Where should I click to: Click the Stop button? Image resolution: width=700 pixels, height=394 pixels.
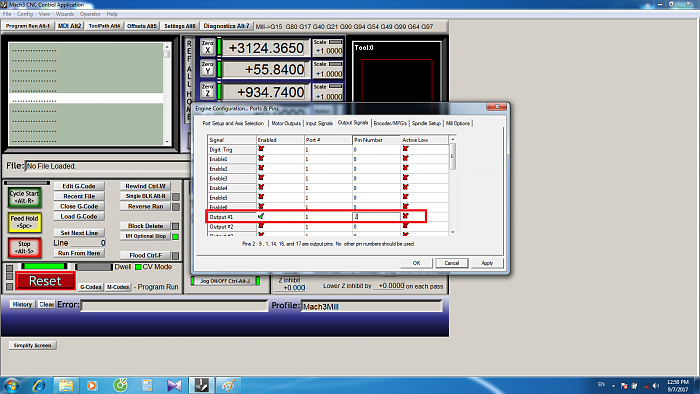pos(25,248)
